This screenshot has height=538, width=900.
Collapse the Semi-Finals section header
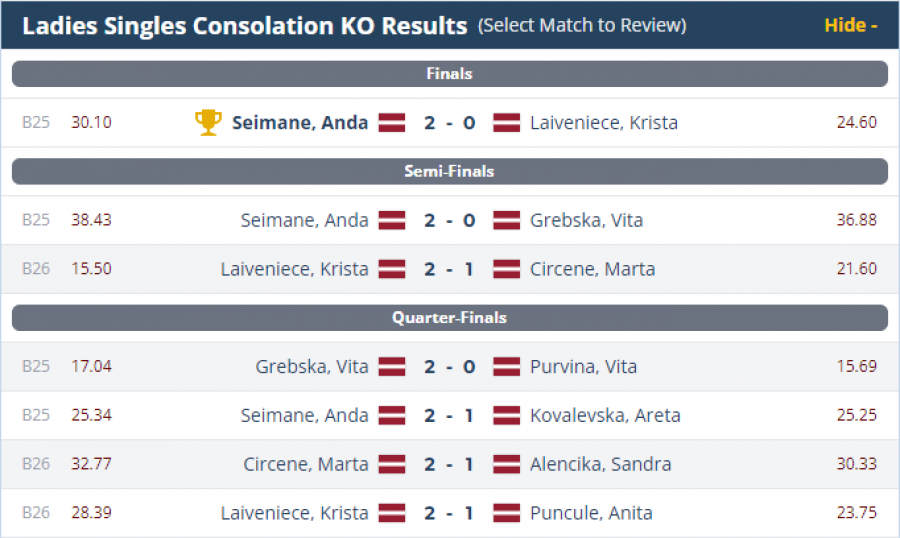pyautogui.click(x=450, y=172)
